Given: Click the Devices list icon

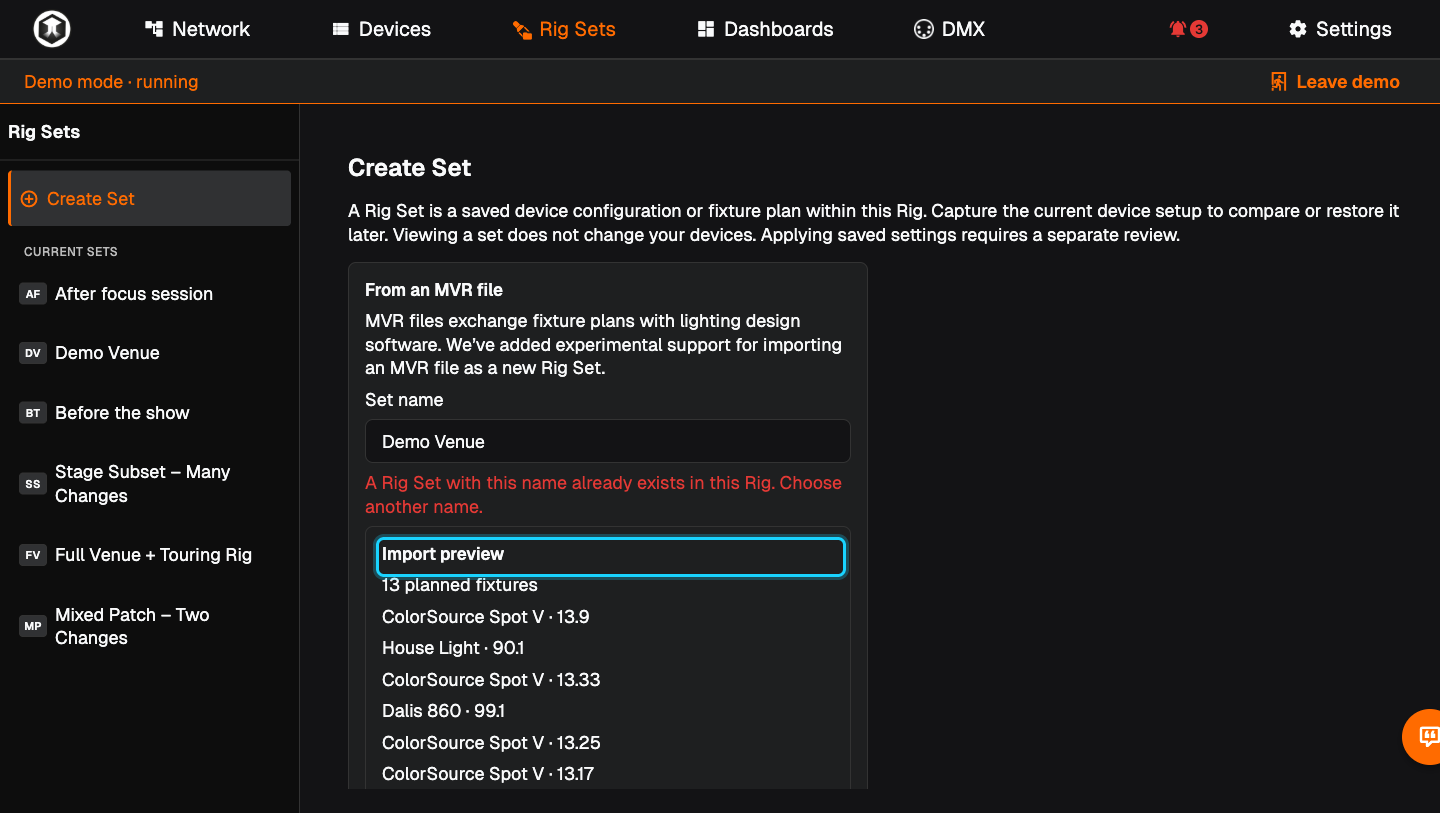Looking at the screenshot, I should pos(341,29).
